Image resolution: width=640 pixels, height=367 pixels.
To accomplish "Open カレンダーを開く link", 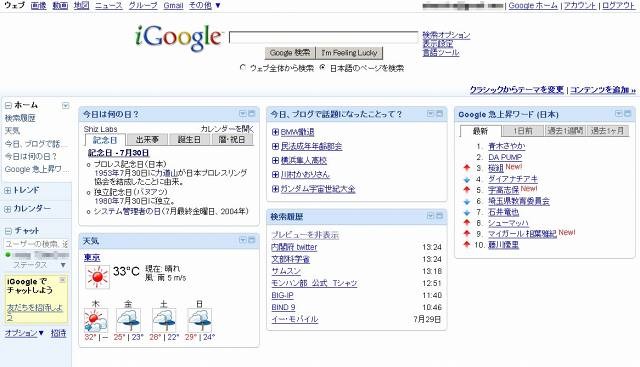I will click(x=227, y=129).
